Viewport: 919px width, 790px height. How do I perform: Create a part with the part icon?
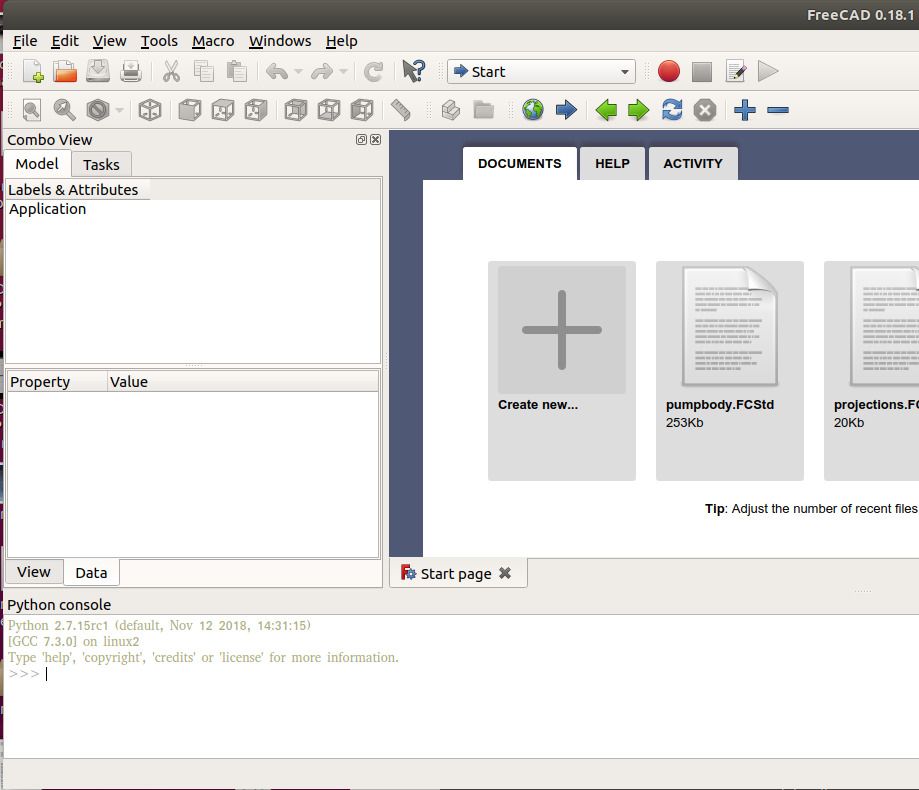pos(451,110)
